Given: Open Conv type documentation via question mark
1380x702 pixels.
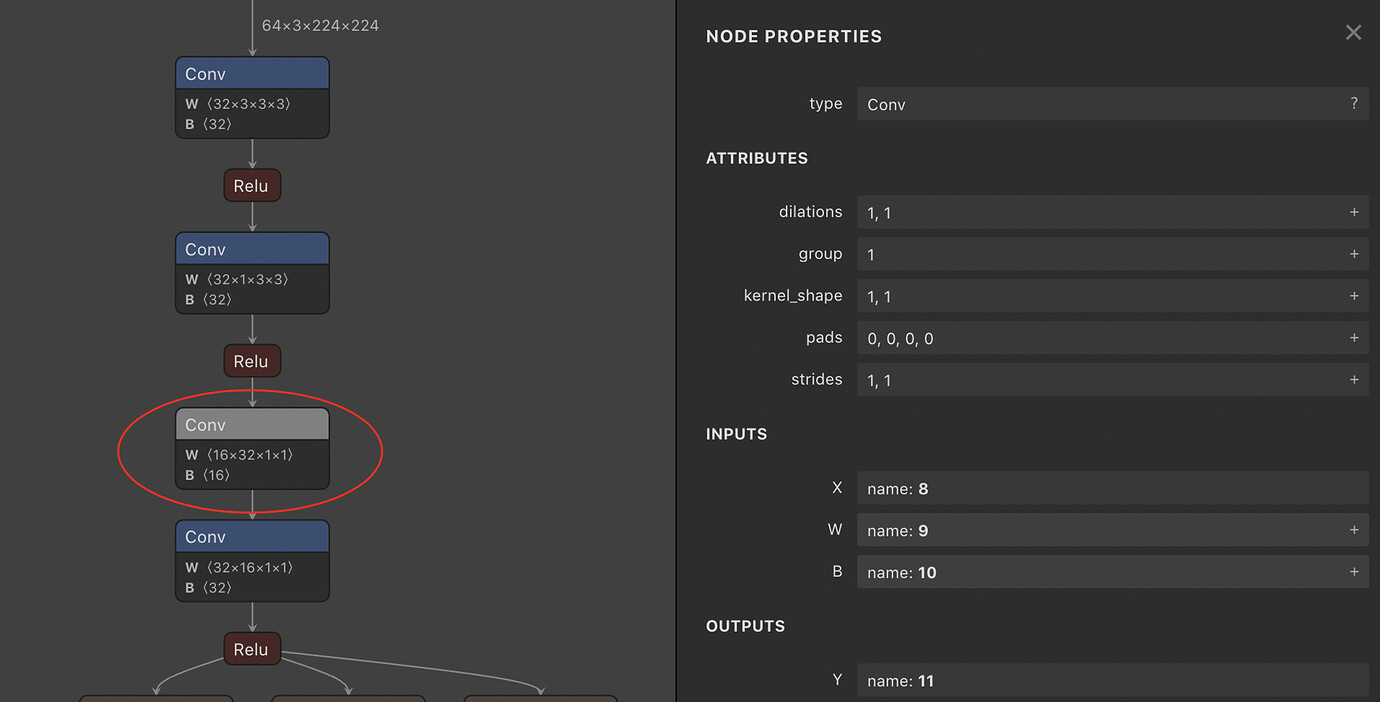Looking at the screenshot, I should (1354, 104).
